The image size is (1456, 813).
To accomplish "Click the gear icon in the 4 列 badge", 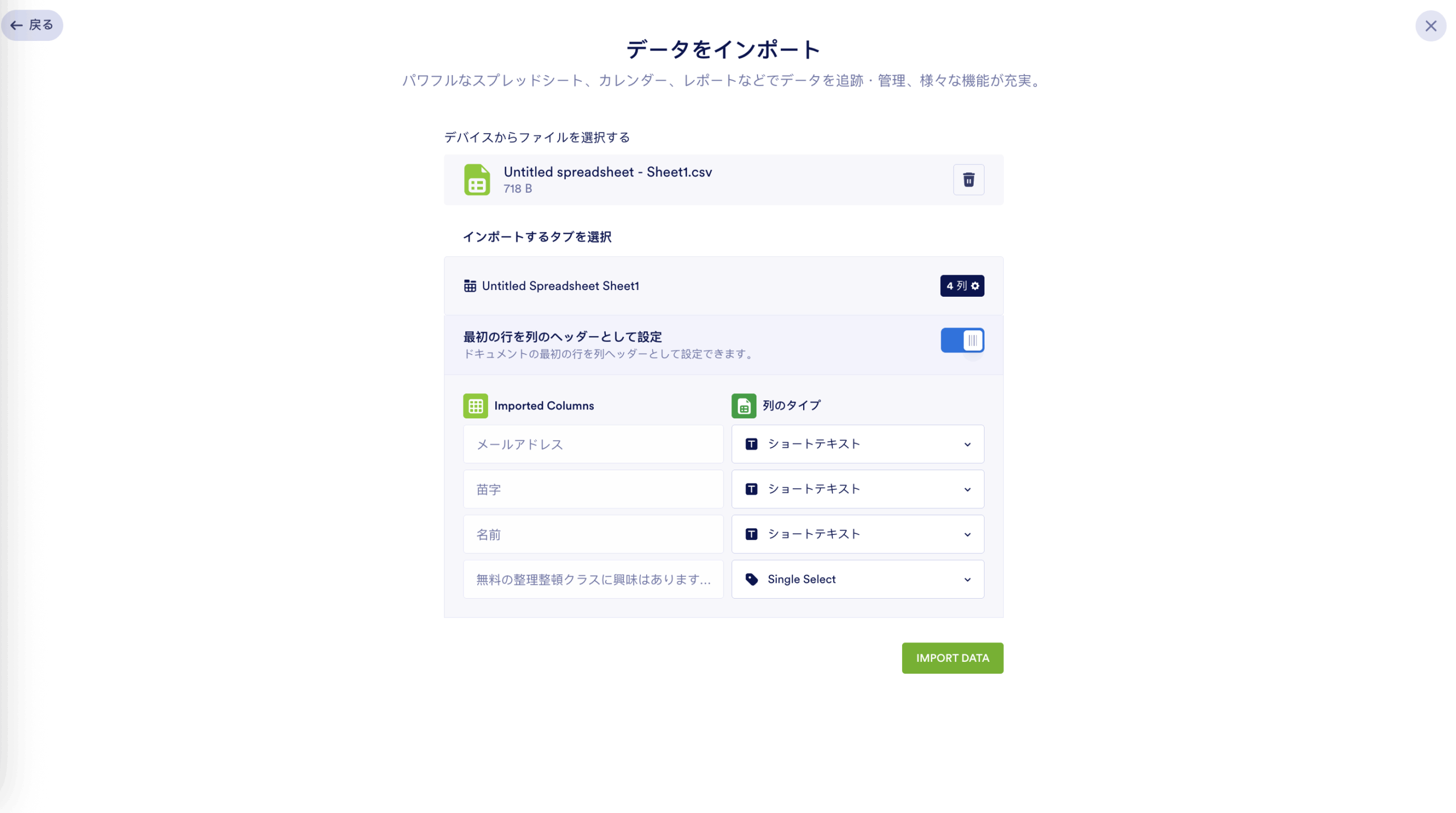I will [975, 286].
